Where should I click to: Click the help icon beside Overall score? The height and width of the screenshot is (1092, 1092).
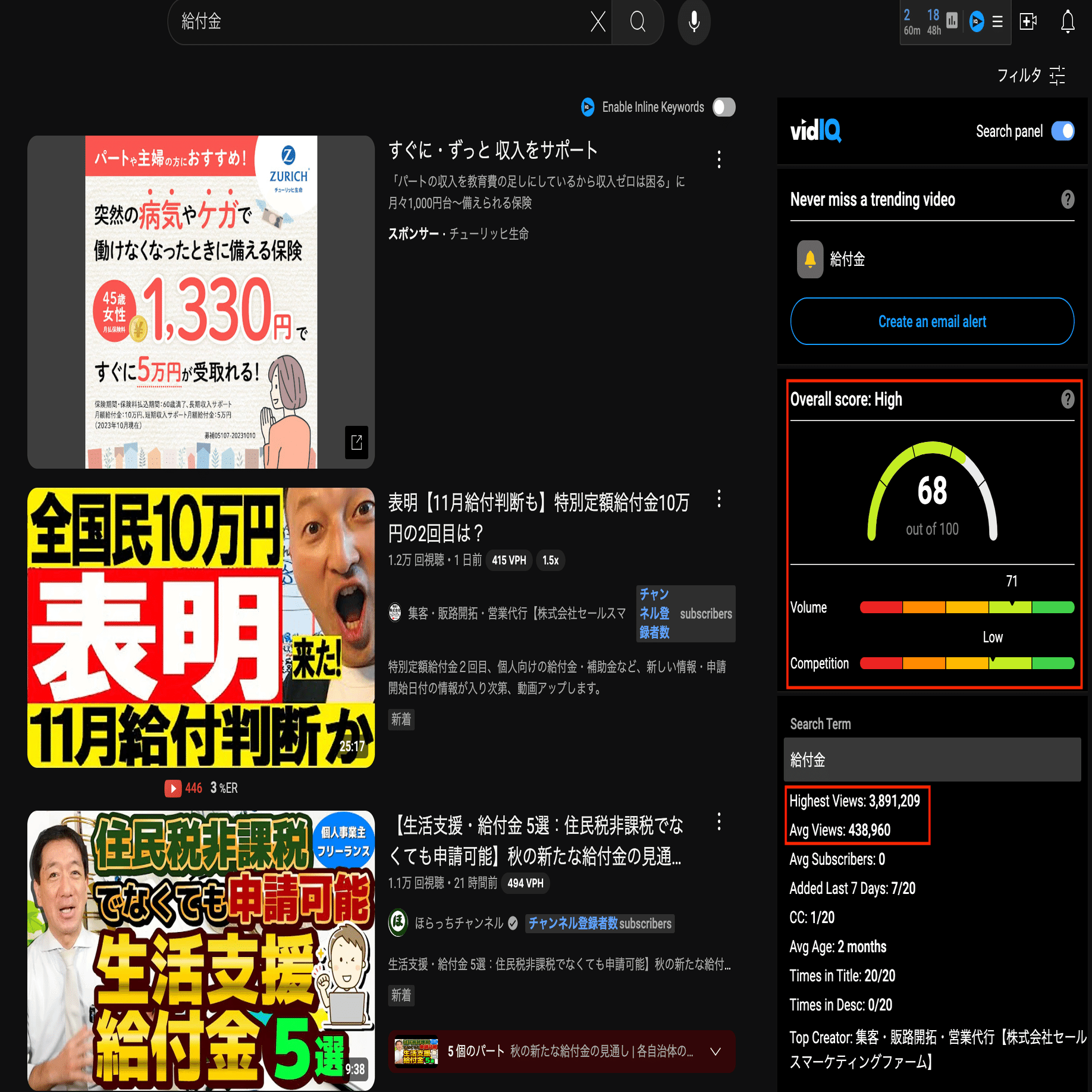1068,399
